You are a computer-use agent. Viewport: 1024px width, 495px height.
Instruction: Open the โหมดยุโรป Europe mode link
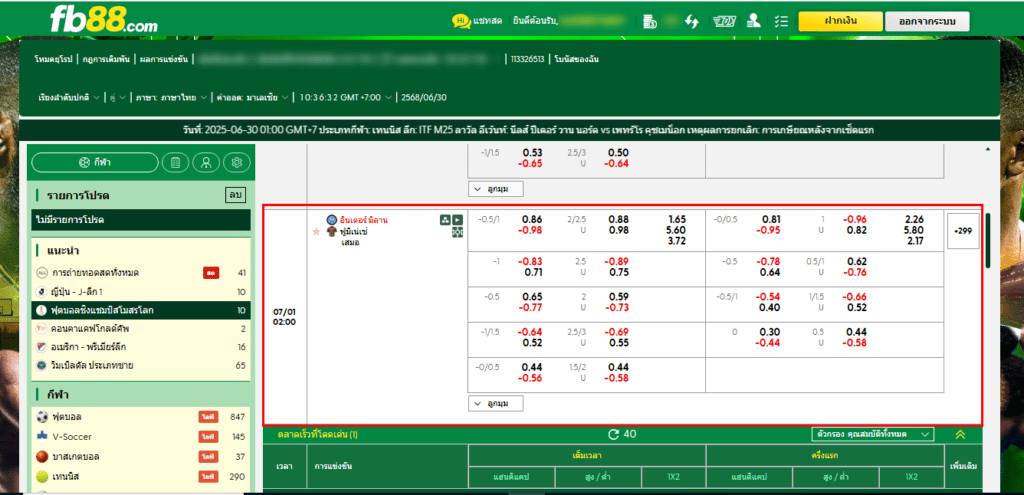tap(54, 59)
